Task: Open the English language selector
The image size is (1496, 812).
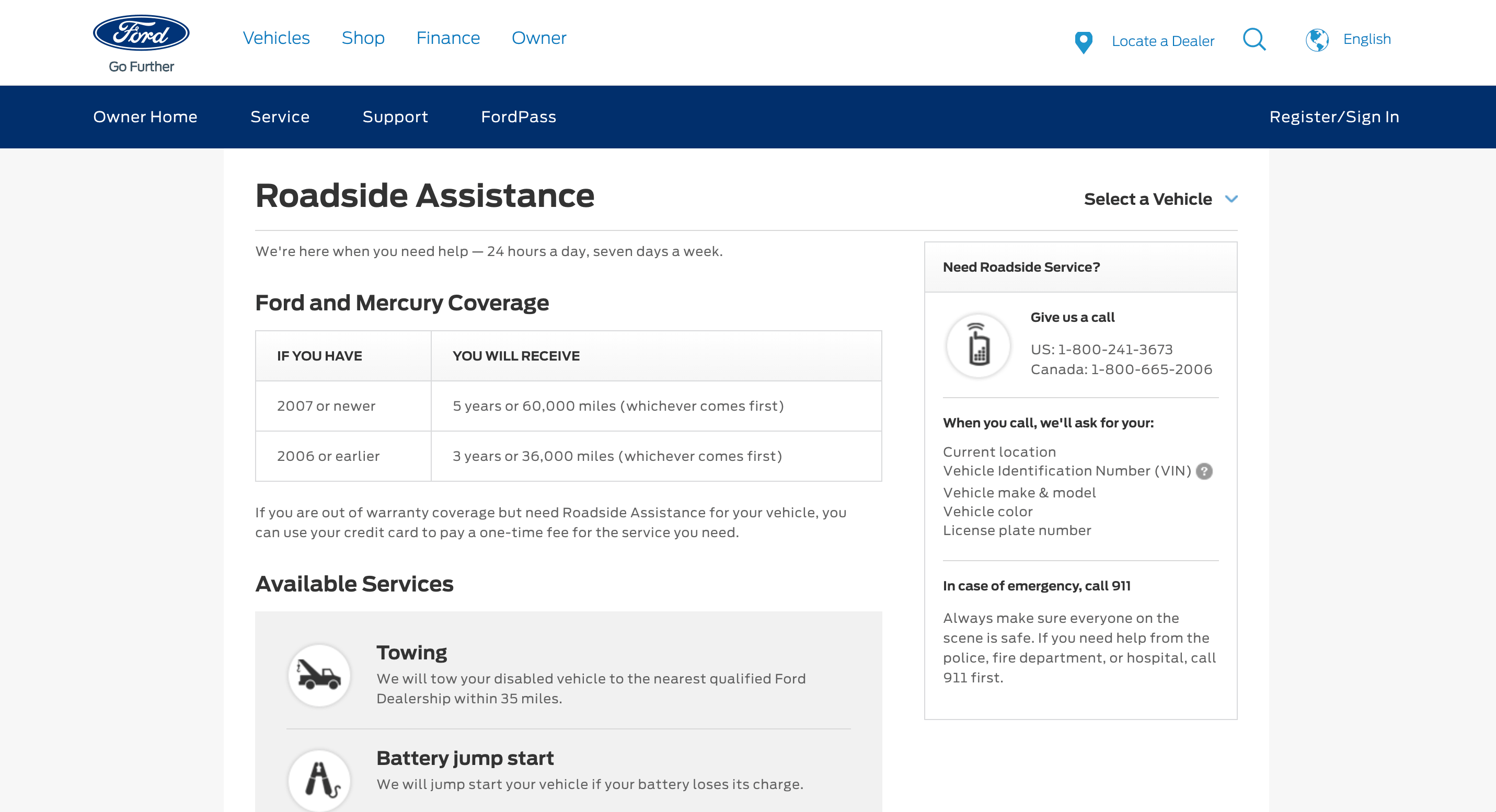Action: pos(1366,39)
